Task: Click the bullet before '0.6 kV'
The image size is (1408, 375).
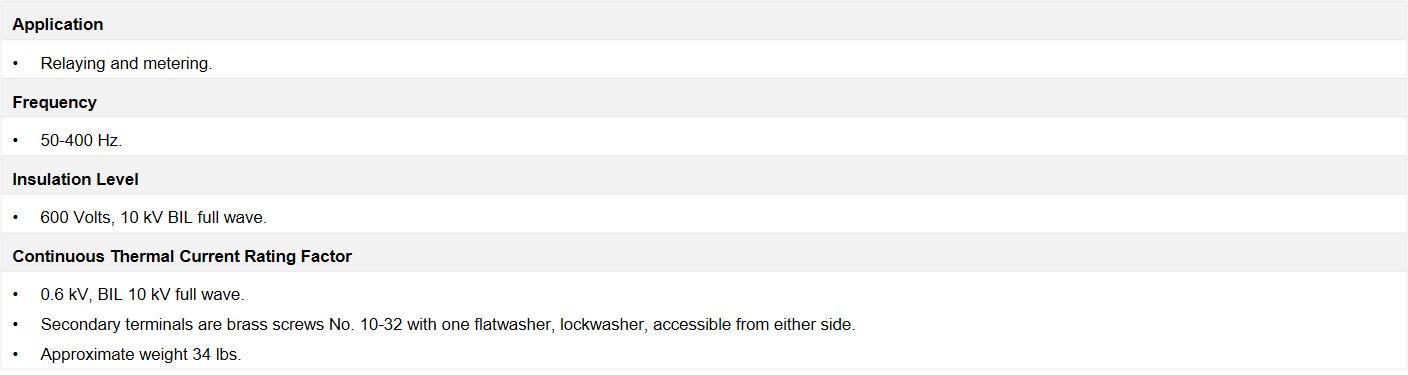Action: [16, 295]
